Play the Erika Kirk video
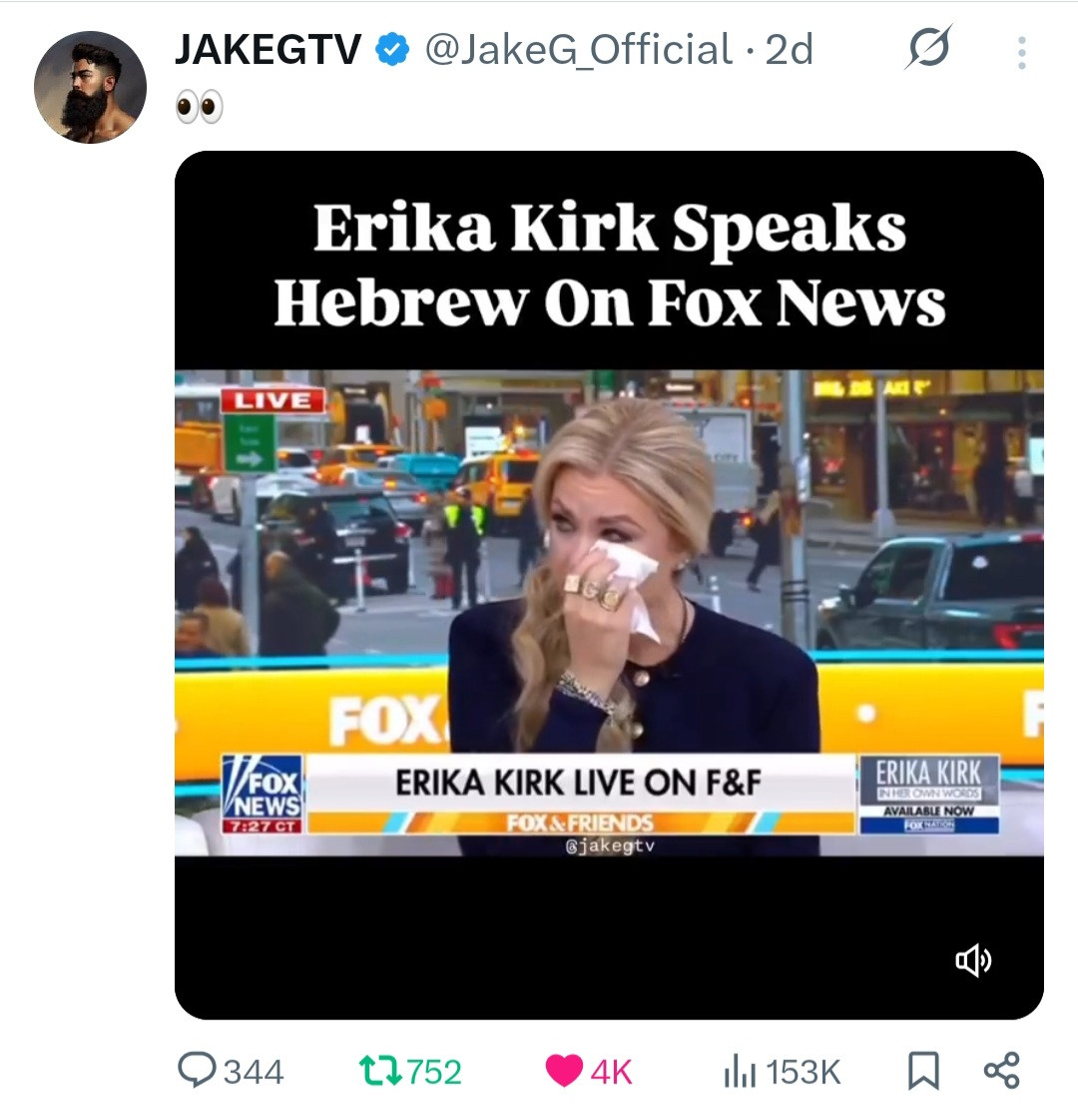The width and height of the screenshot is (1078, 1120). pos(609,585)
